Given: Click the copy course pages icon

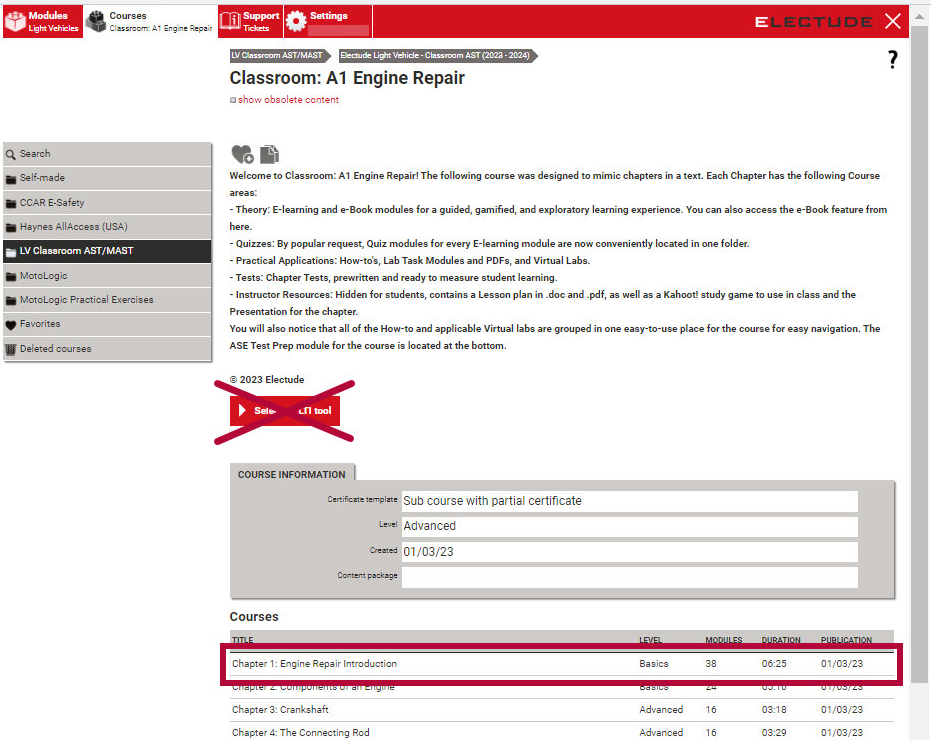Looking at the screenshot, I should pyautogui.click(x=270, y=154).
